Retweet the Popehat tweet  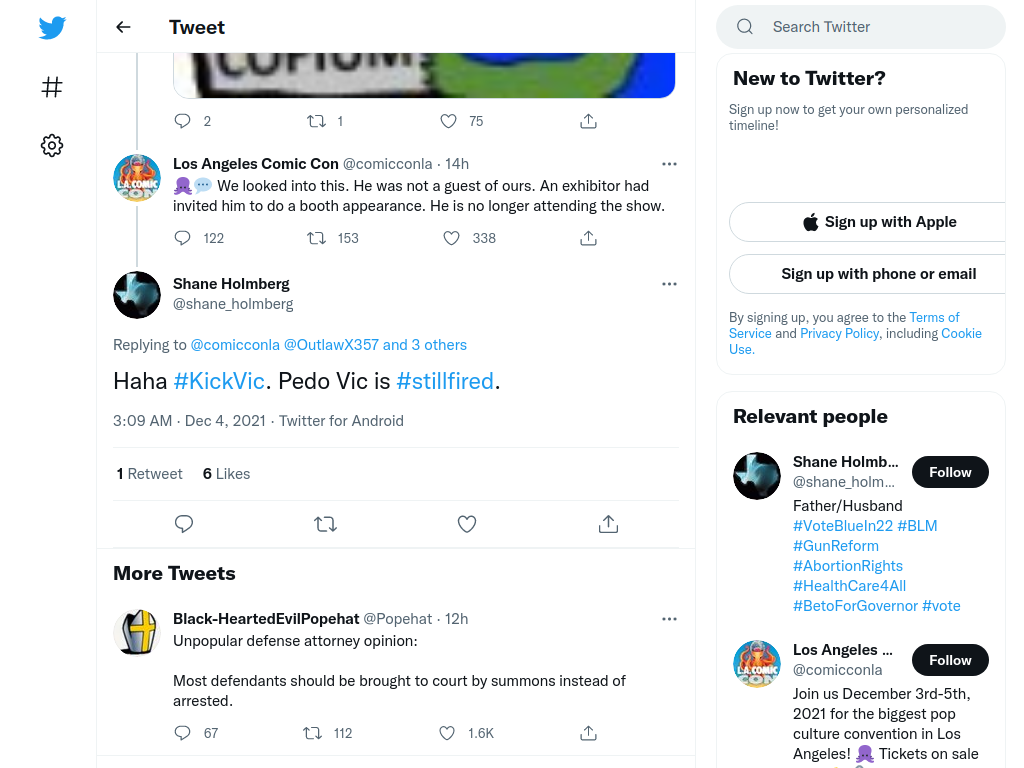[x=313, y=733]
